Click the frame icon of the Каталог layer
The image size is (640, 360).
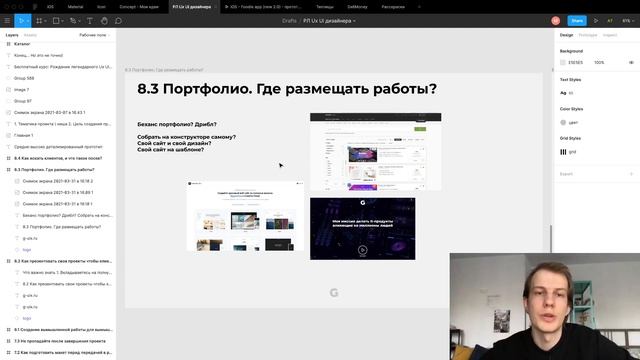[x=9, y=44]
